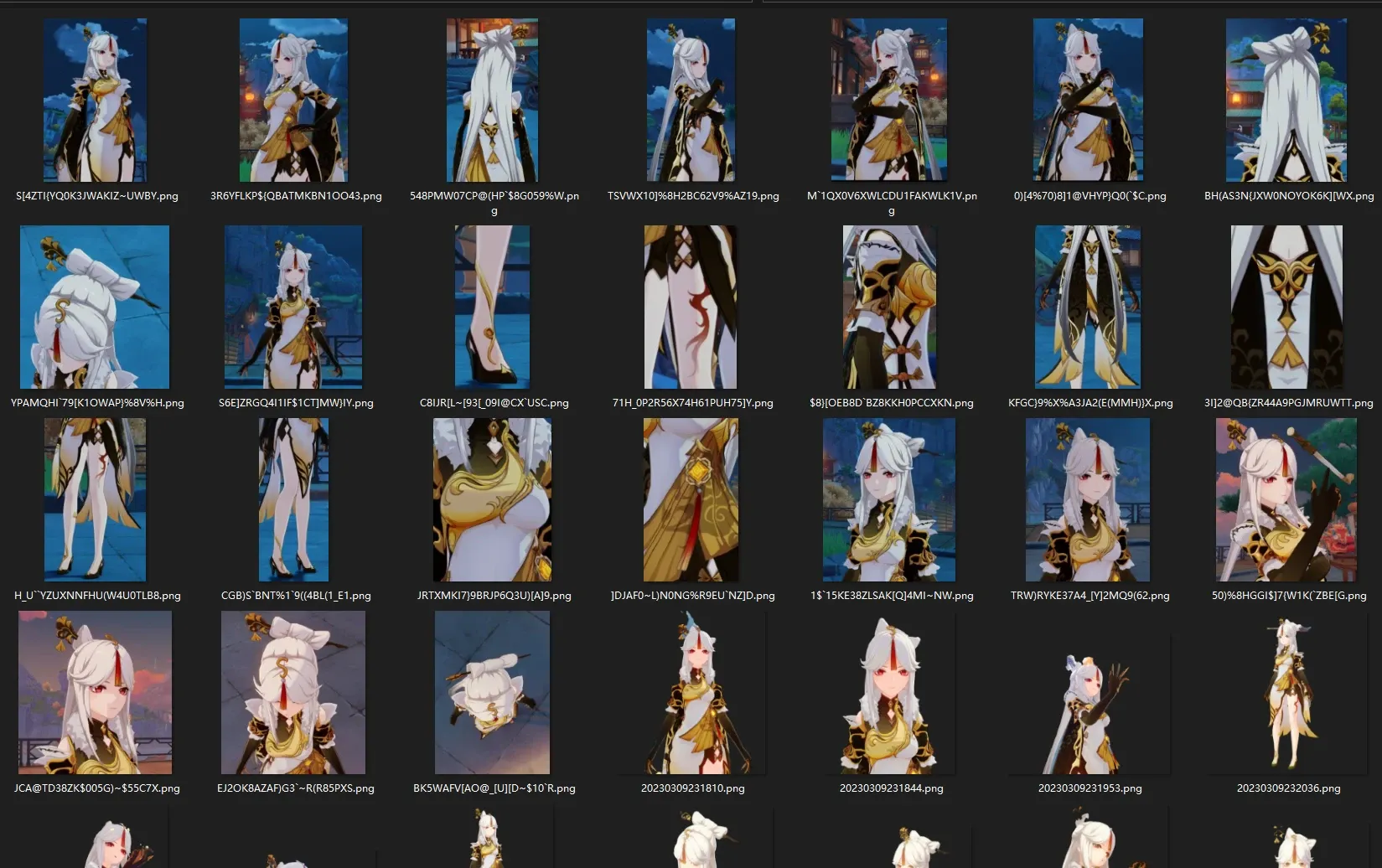The image size is (1382, 868).
Task: Click thumbnail of file starting EJ2OK8AZAF
Action: point(293,692)
